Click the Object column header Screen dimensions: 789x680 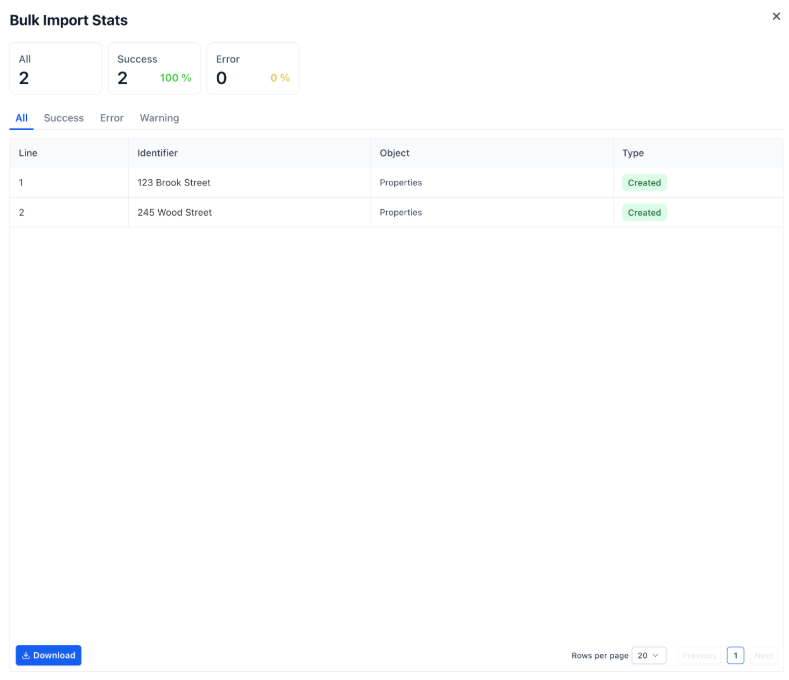point(394,153)
